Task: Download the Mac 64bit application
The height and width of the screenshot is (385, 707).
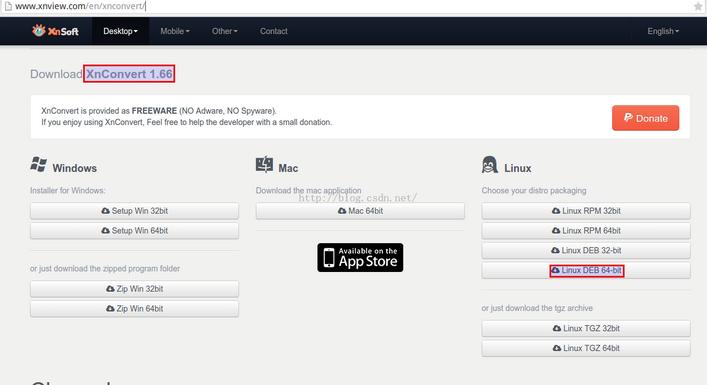Action: pos(360,211)
